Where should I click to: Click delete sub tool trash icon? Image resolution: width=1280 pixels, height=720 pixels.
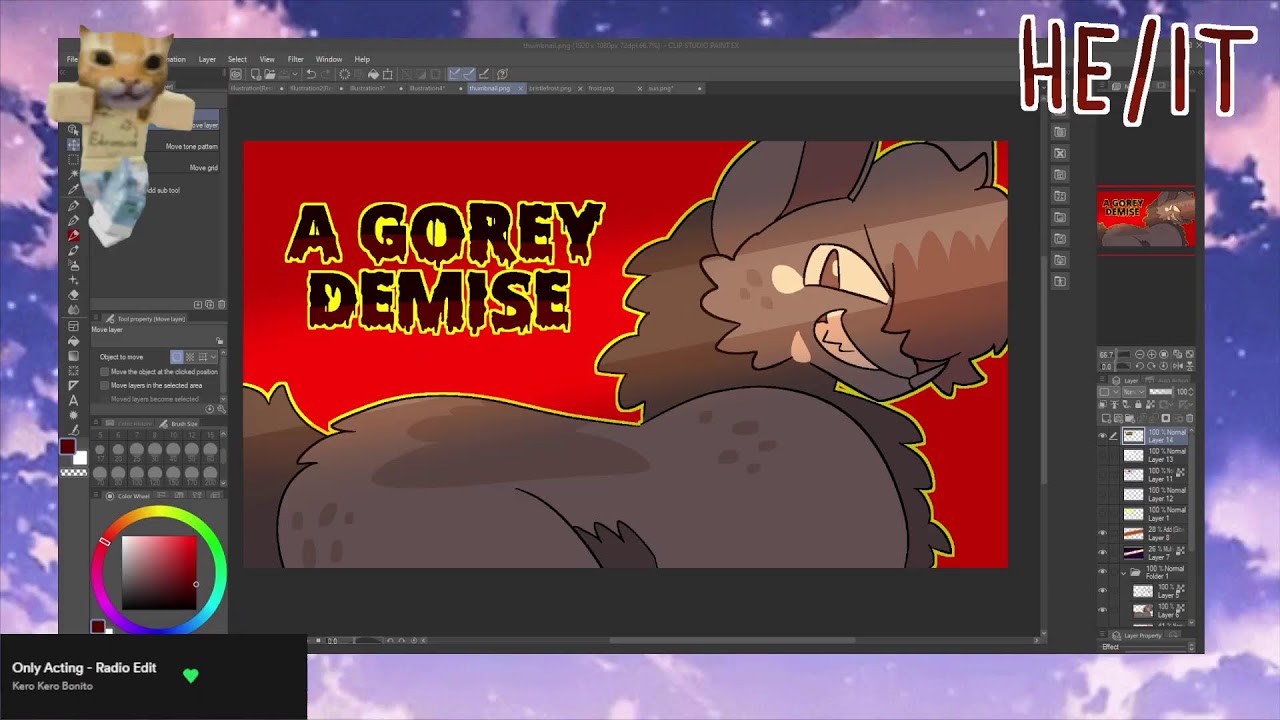pos(222,304)
